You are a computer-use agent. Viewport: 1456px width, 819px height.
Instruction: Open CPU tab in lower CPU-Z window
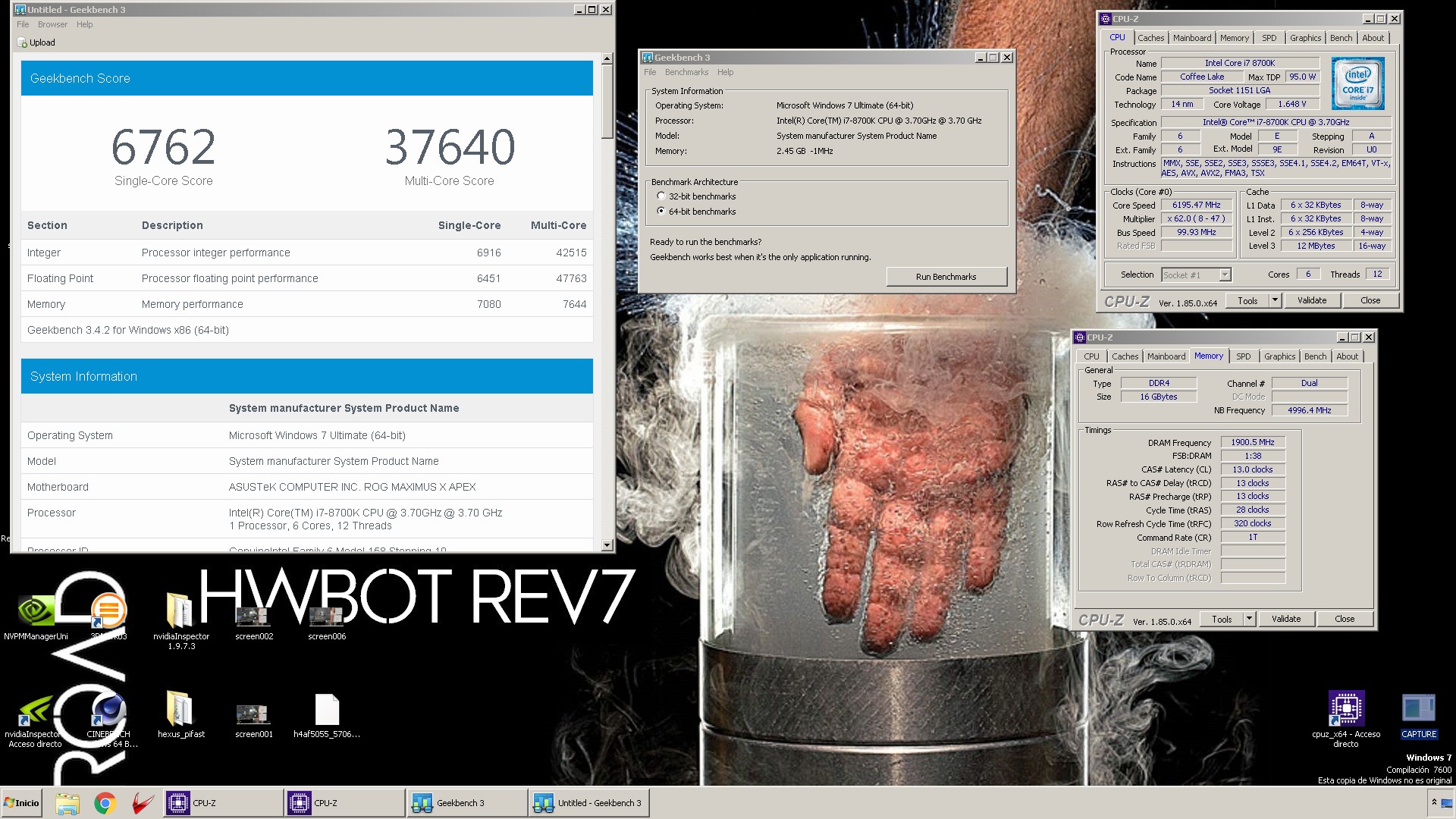click(1091, 356)
